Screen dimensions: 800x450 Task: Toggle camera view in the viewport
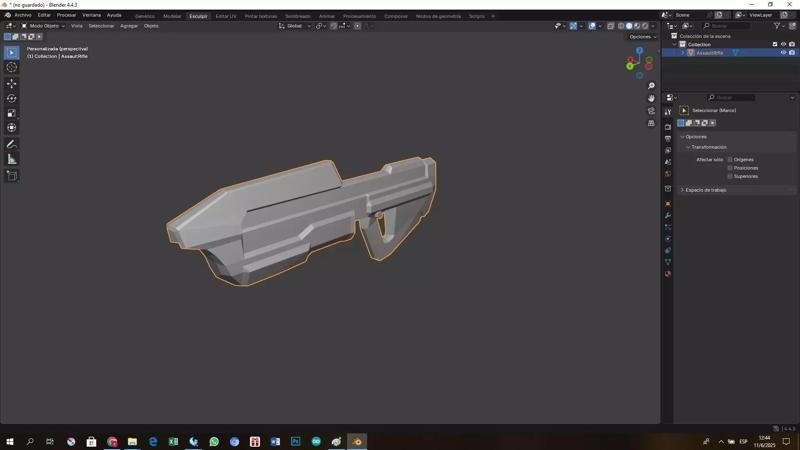coord(651,111)
